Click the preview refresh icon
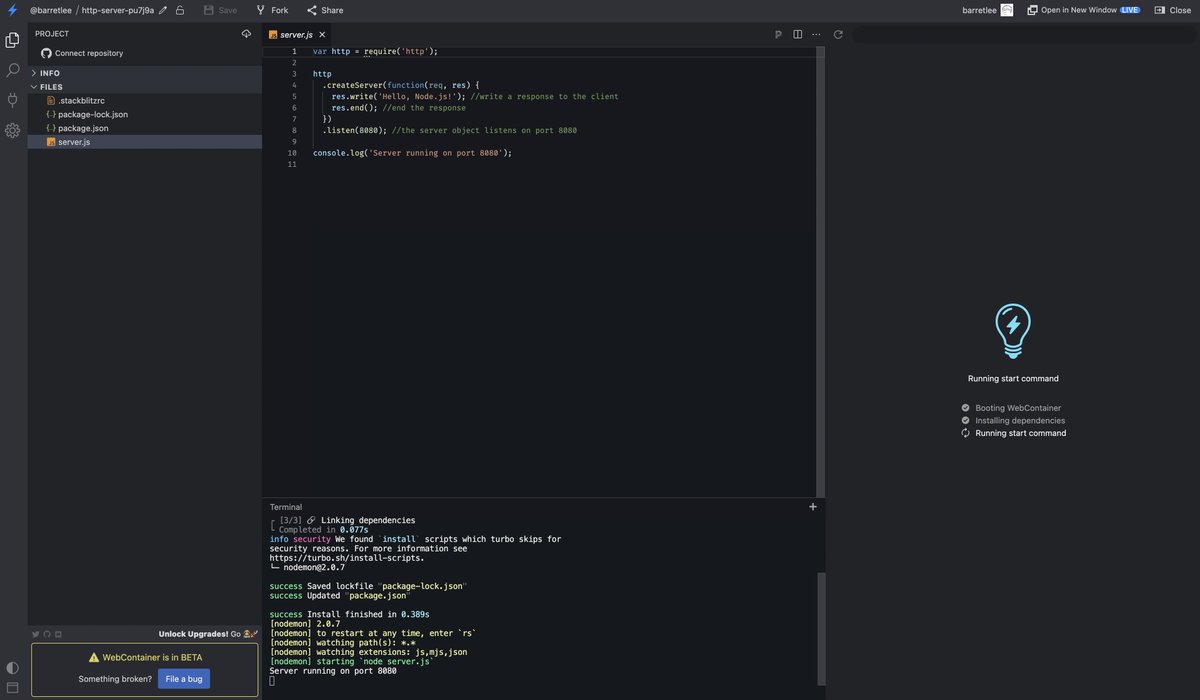Viewport: 1200px width, 700px height. 838,34
